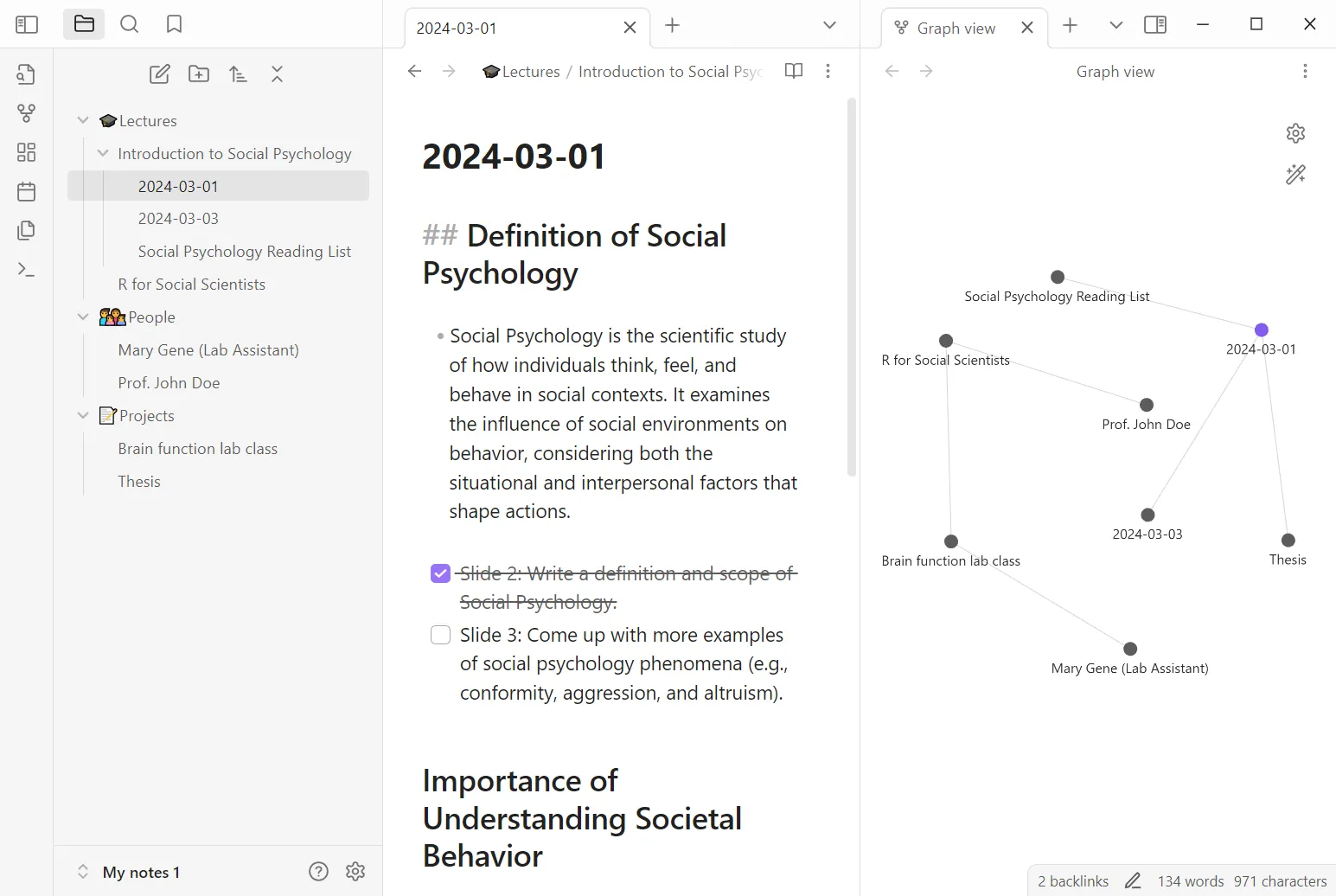Image resolution: width=1336 pixels, height=896 pixels.
Task: Open the canvas icon in left ribbon
Action: pos(26,152)
